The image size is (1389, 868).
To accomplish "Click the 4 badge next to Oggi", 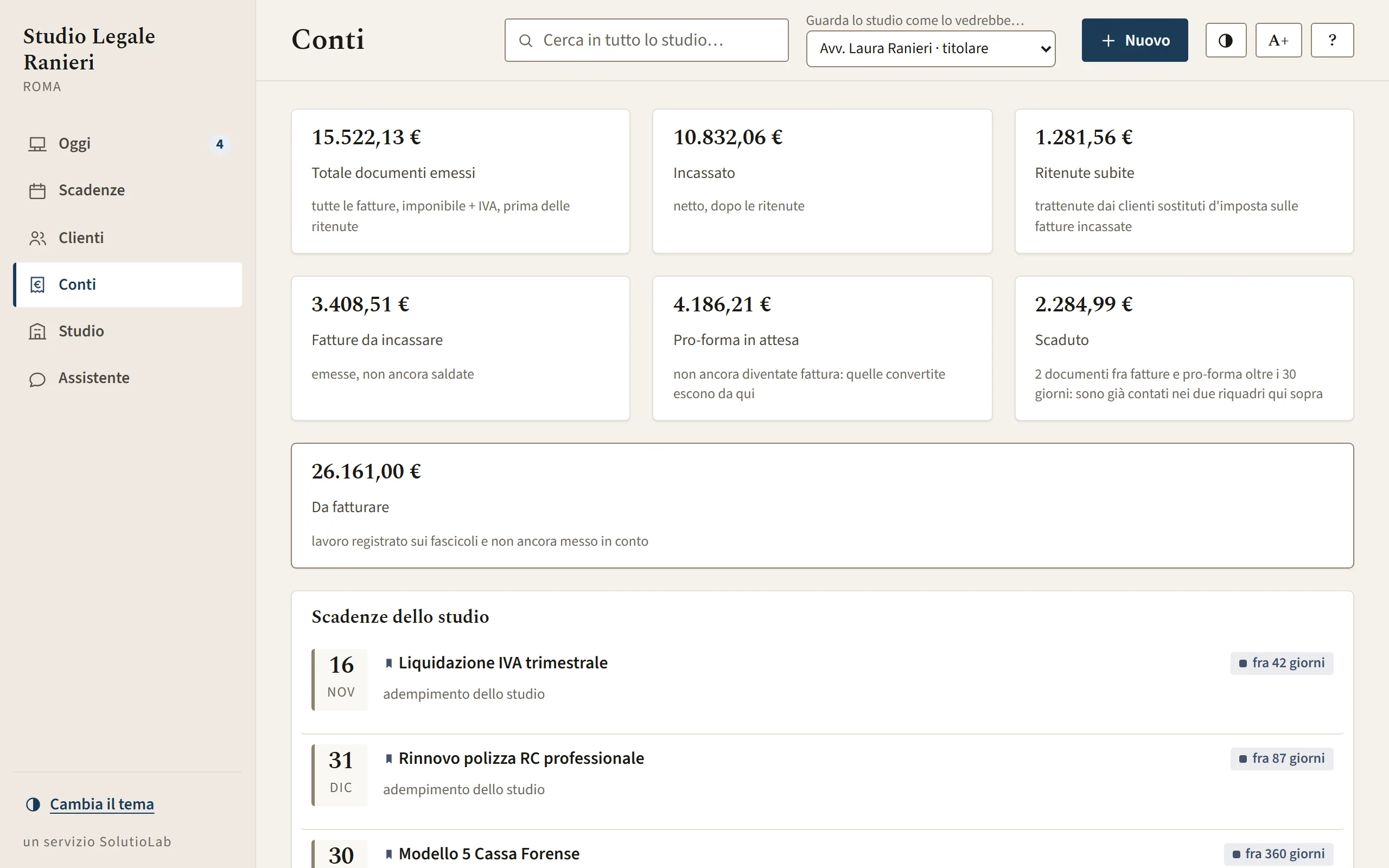I will tap(219, 144).
